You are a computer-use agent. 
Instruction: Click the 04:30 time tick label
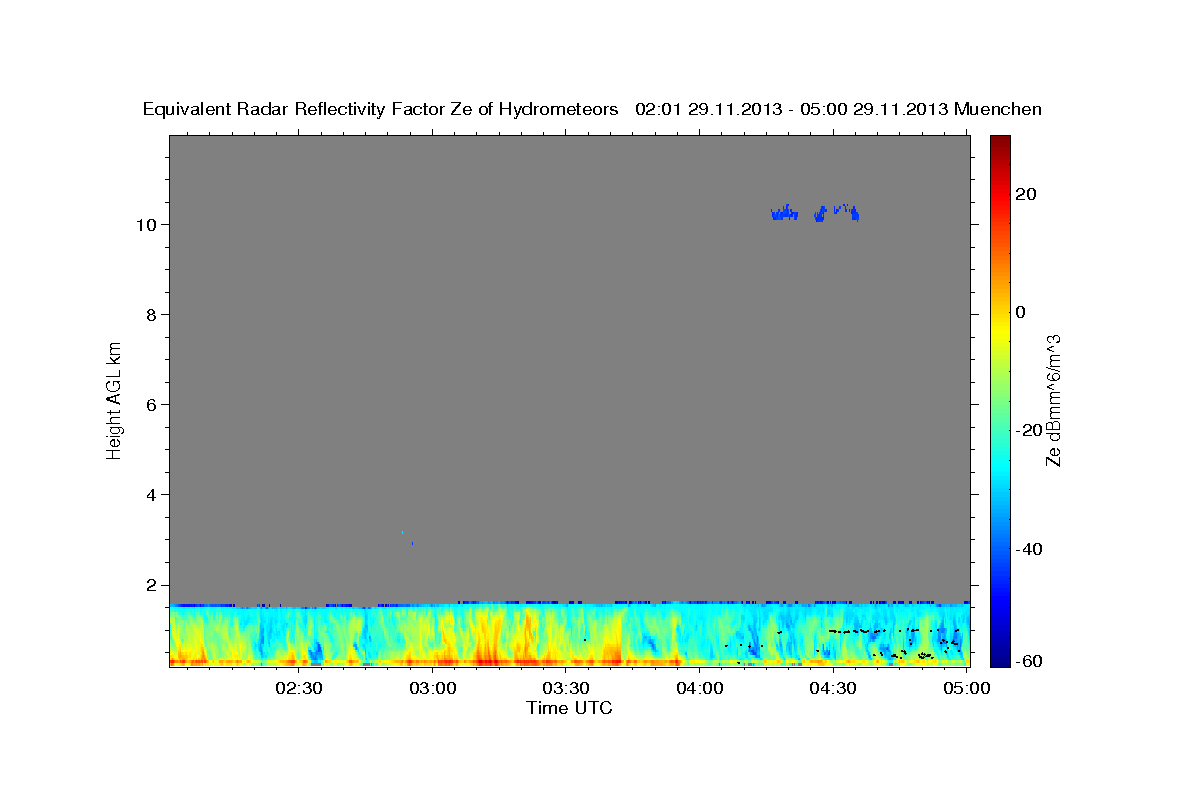(x=833, y=688)
